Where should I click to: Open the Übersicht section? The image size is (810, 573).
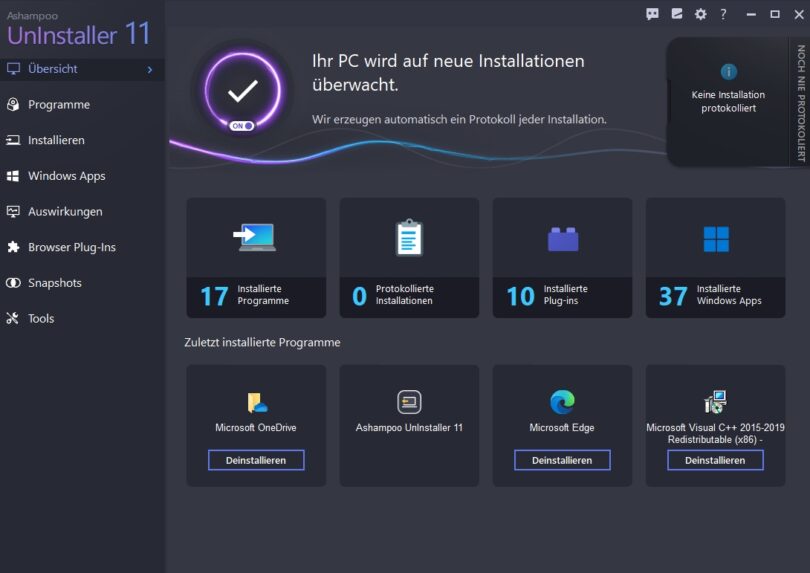point(82,69)
